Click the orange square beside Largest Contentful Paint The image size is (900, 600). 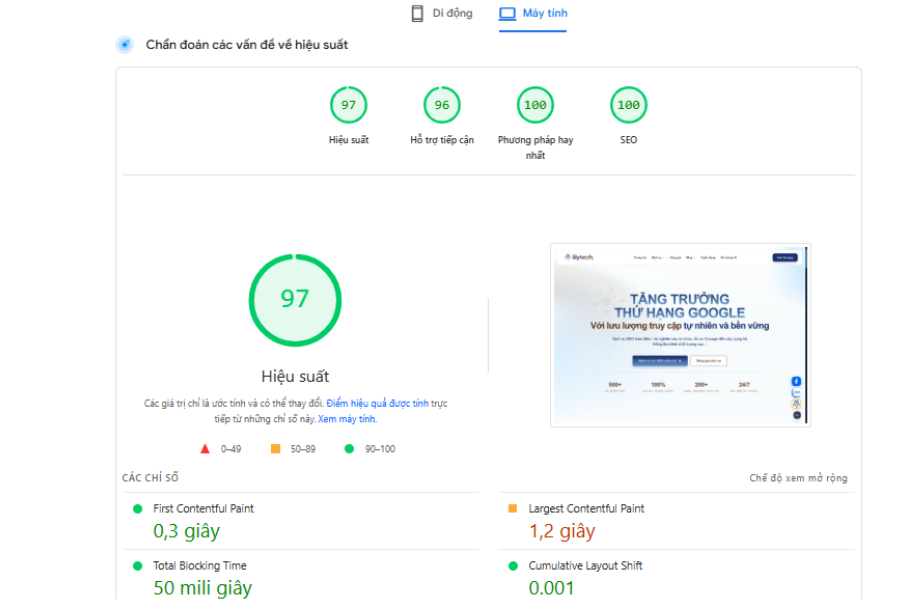(513, 508)
